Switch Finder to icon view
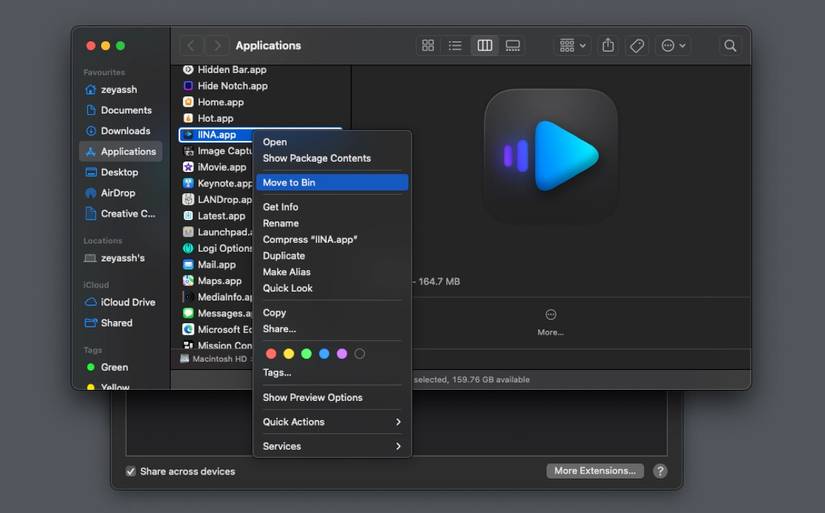The image size is (825, 513). pyautogui.click(x=428, y=46)
